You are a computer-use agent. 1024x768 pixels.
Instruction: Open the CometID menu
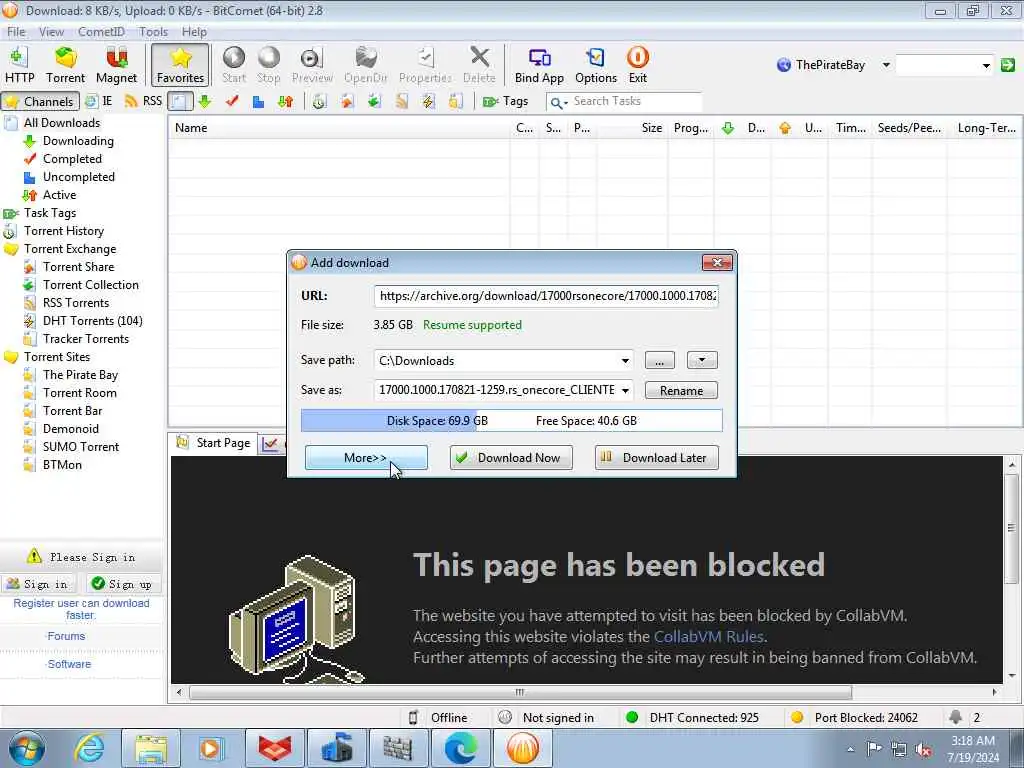(x=101, y=31)
